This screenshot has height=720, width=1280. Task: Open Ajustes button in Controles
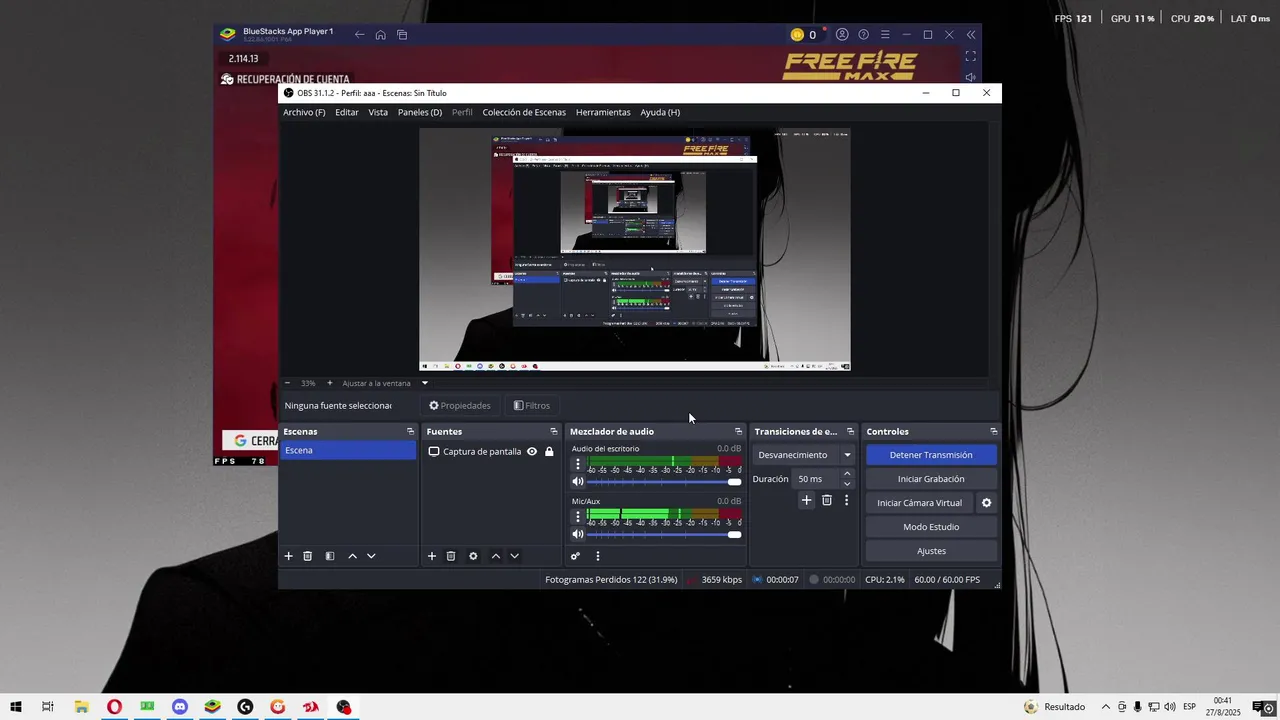931,551
